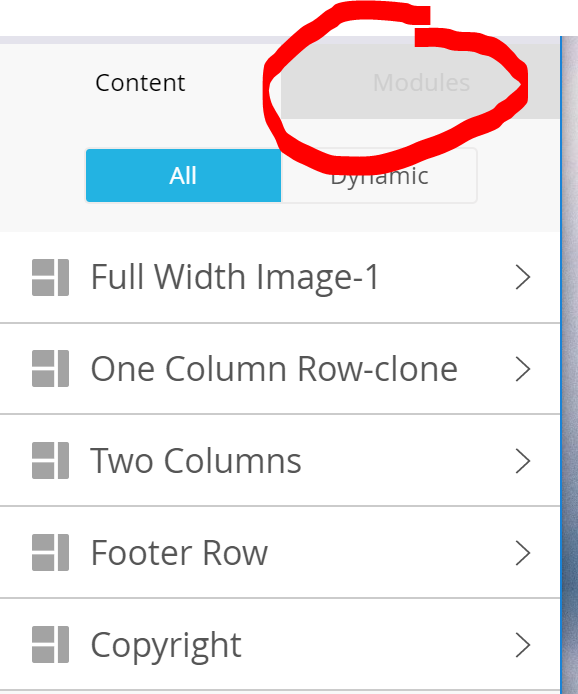Select the Full Width Image-1 label

(235, 277)
